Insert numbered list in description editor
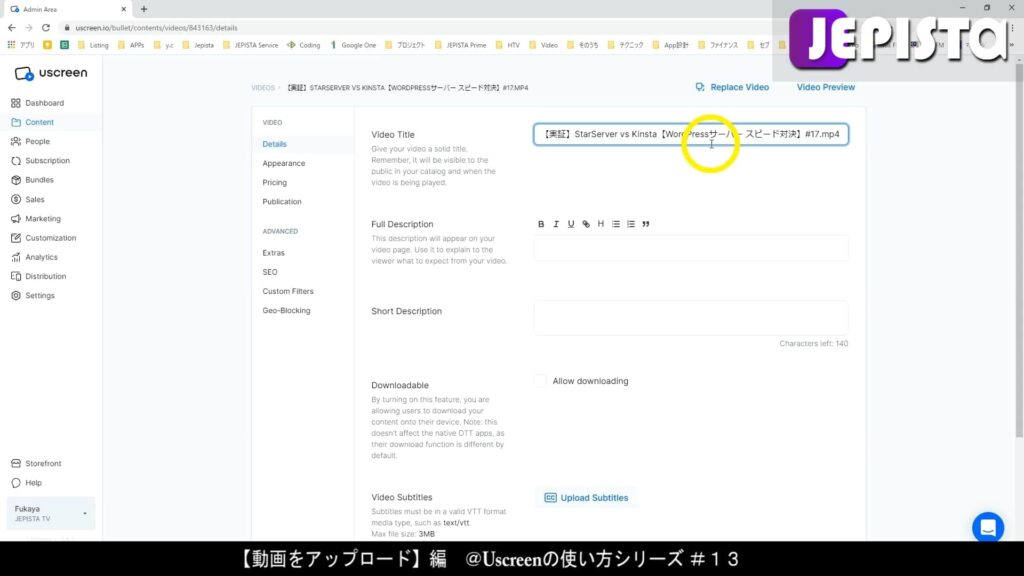Viewport: 1024px width, 576px height. [631, 224]
